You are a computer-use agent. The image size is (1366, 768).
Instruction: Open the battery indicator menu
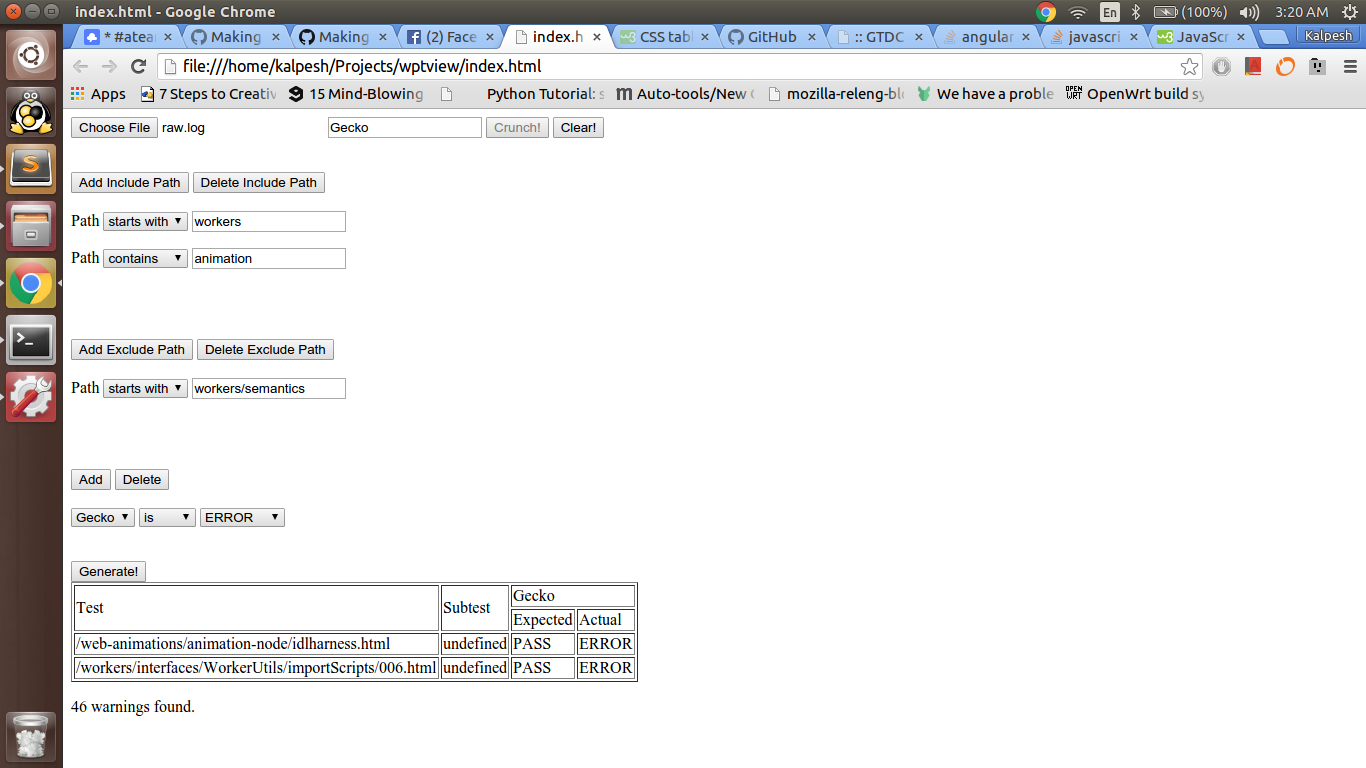point(1190,12)
